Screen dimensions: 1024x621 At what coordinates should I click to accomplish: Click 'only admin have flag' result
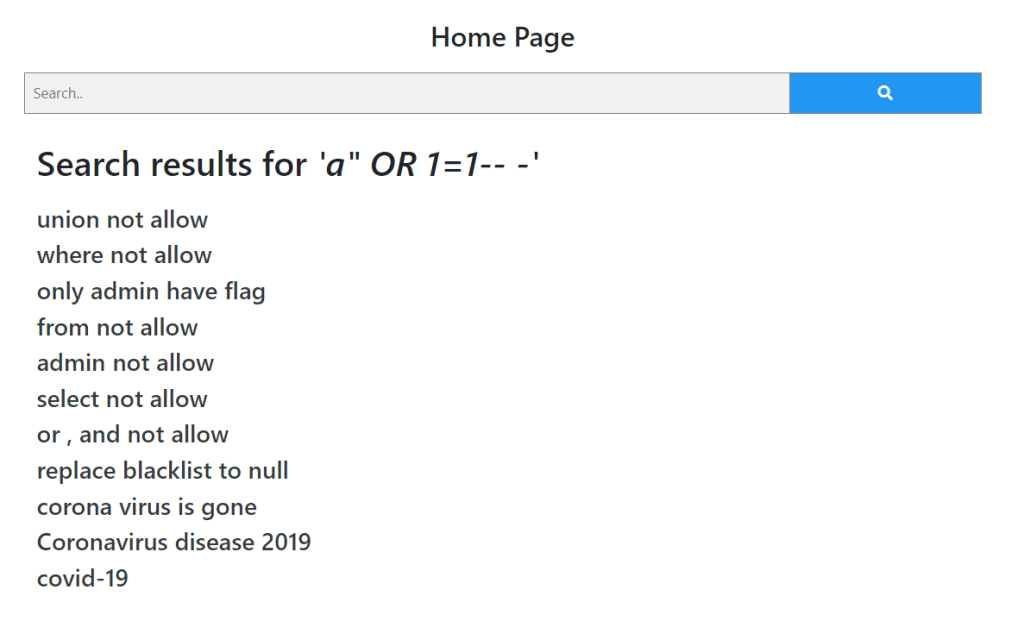151,292
